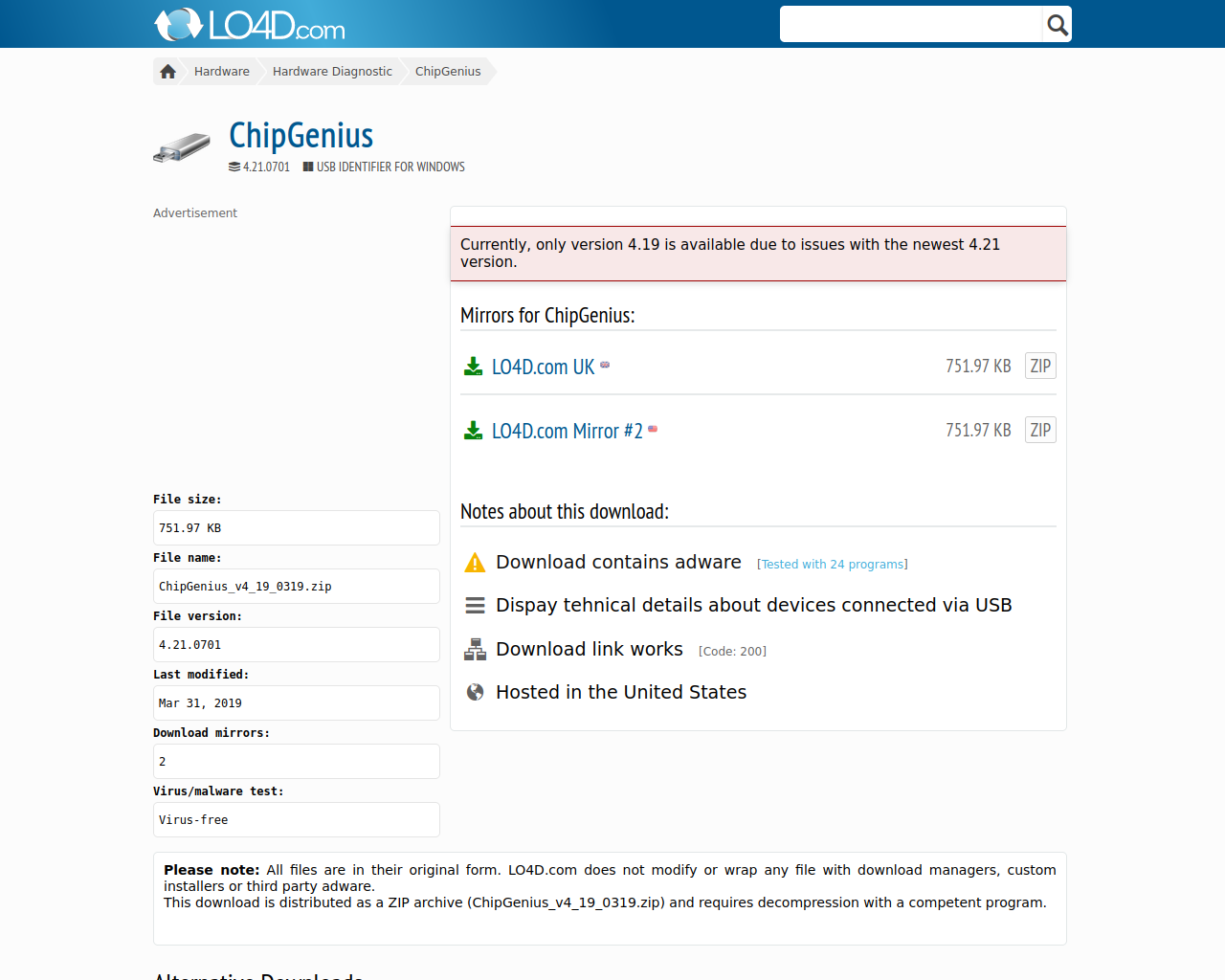Click the Download contains adware note

(618, 562)
